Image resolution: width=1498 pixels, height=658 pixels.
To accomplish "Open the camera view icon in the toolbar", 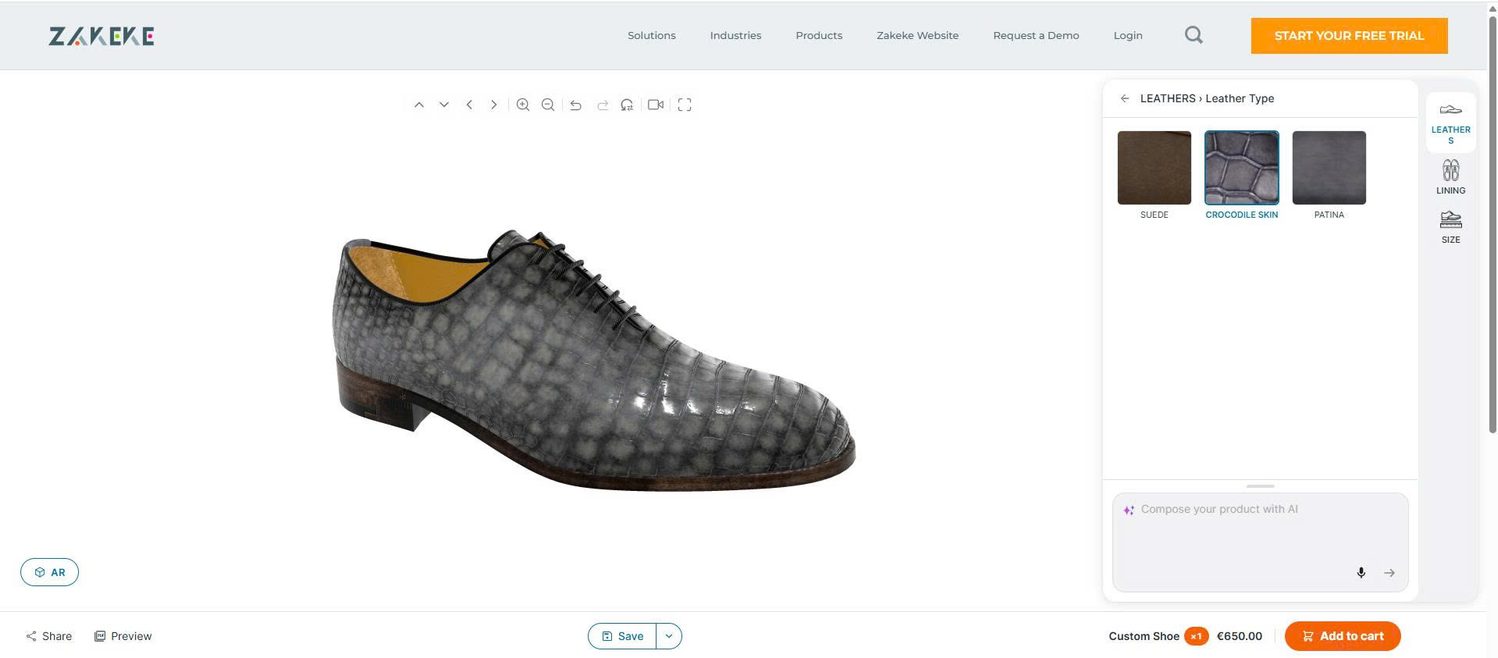I will point(656,105).
